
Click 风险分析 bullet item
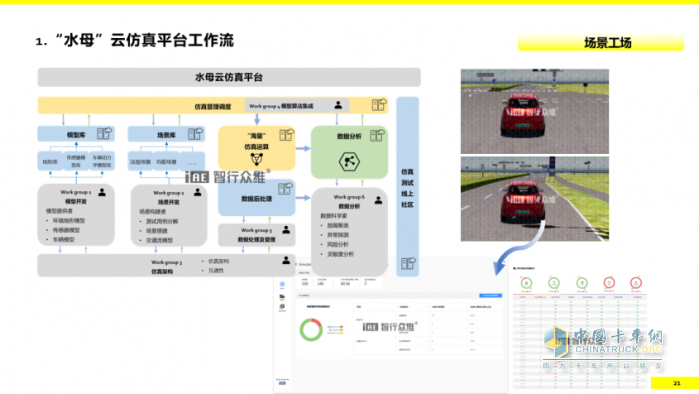(337, 244)
